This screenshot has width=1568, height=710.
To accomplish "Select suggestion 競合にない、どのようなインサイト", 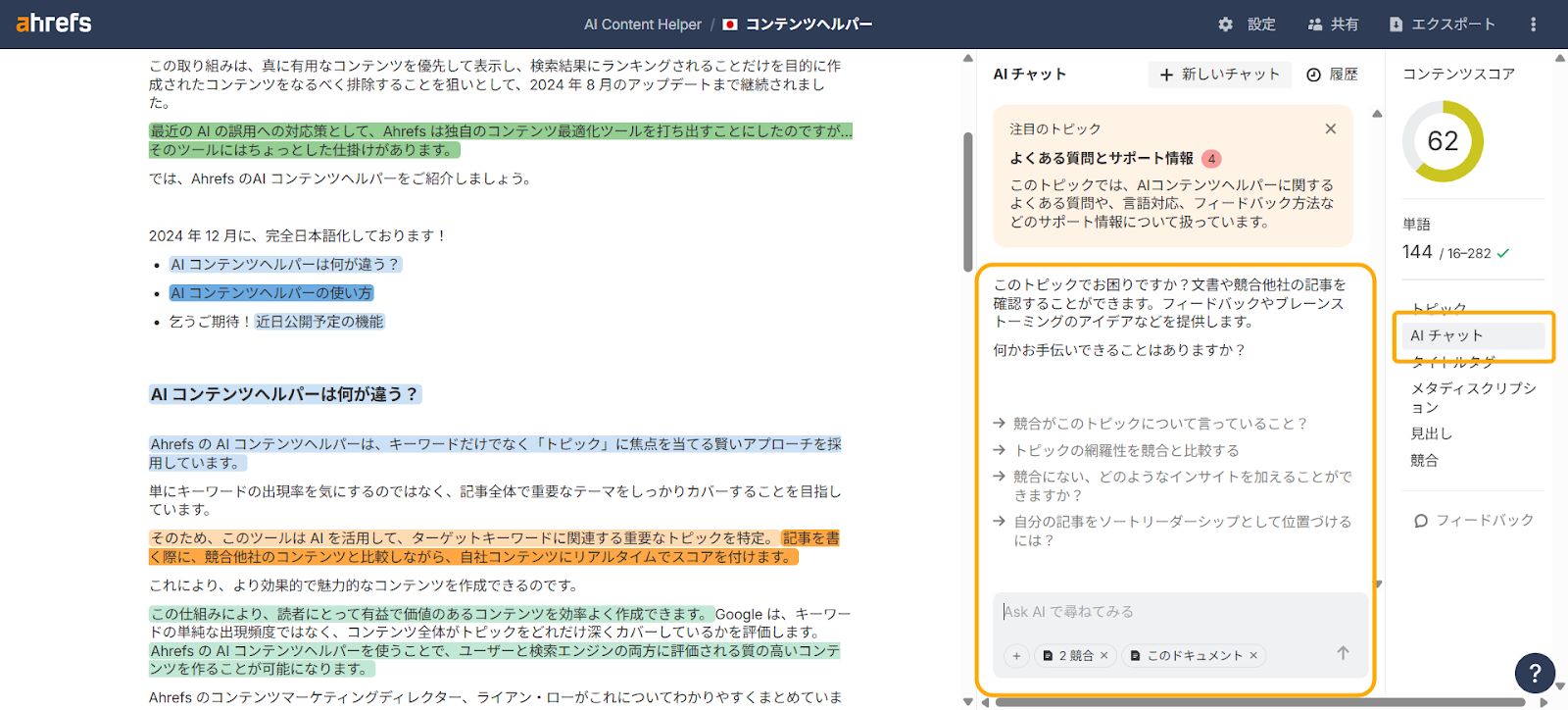I will 1173,485.
